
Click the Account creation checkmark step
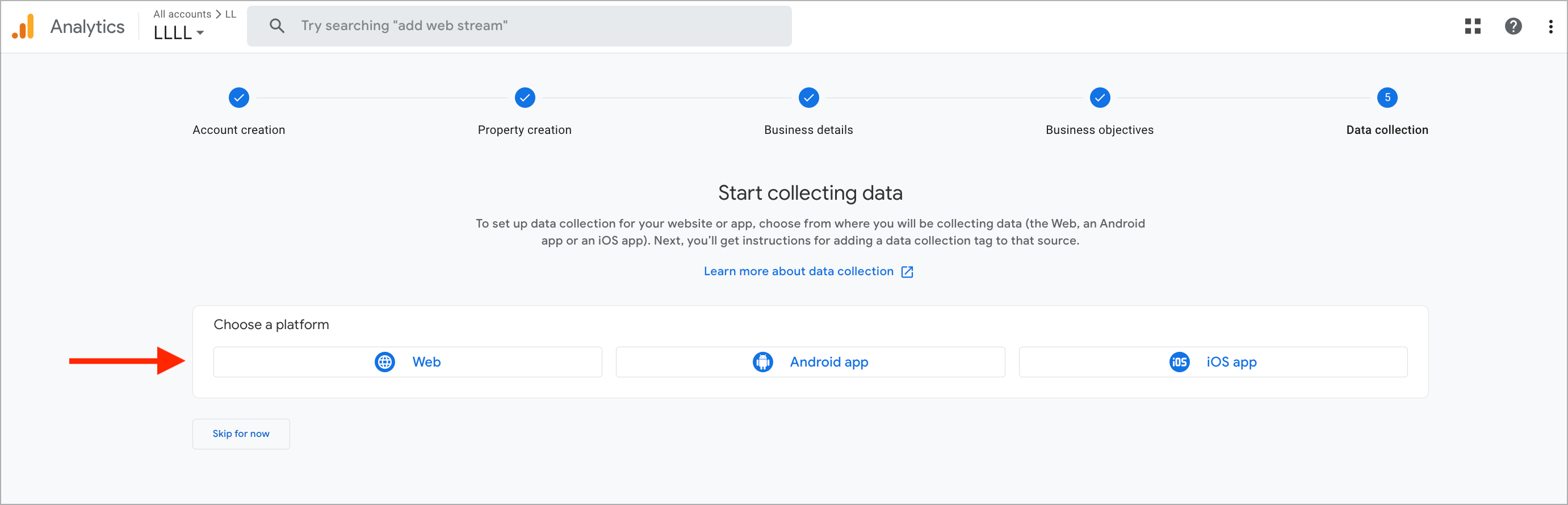[x=239, y=98]
